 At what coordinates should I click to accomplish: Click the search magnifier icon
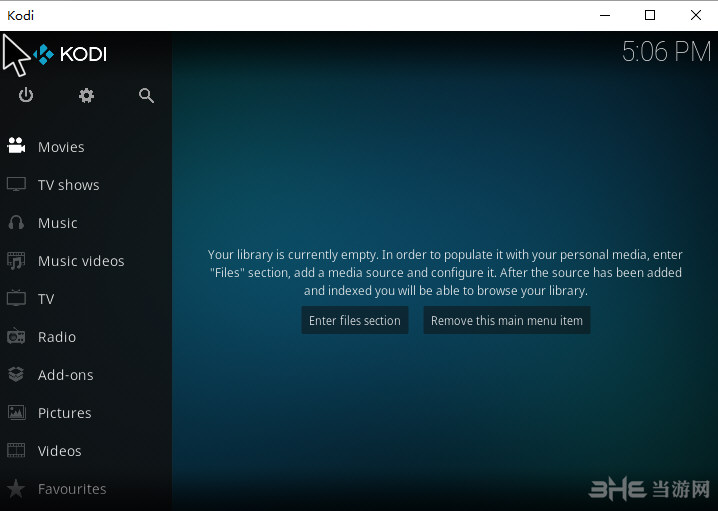[146, 95]
